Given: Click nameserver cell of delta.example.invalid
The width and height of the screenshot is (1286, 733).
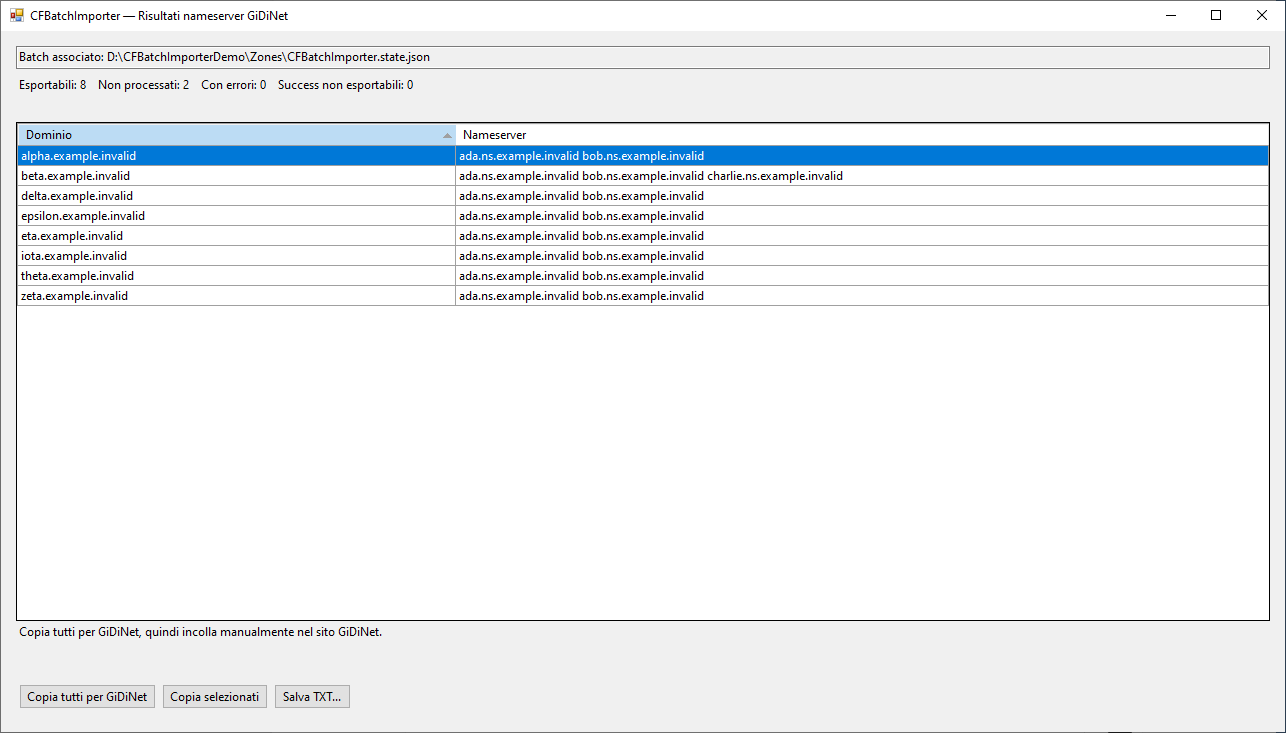Looking at the screenshot, I should [862, 196].
